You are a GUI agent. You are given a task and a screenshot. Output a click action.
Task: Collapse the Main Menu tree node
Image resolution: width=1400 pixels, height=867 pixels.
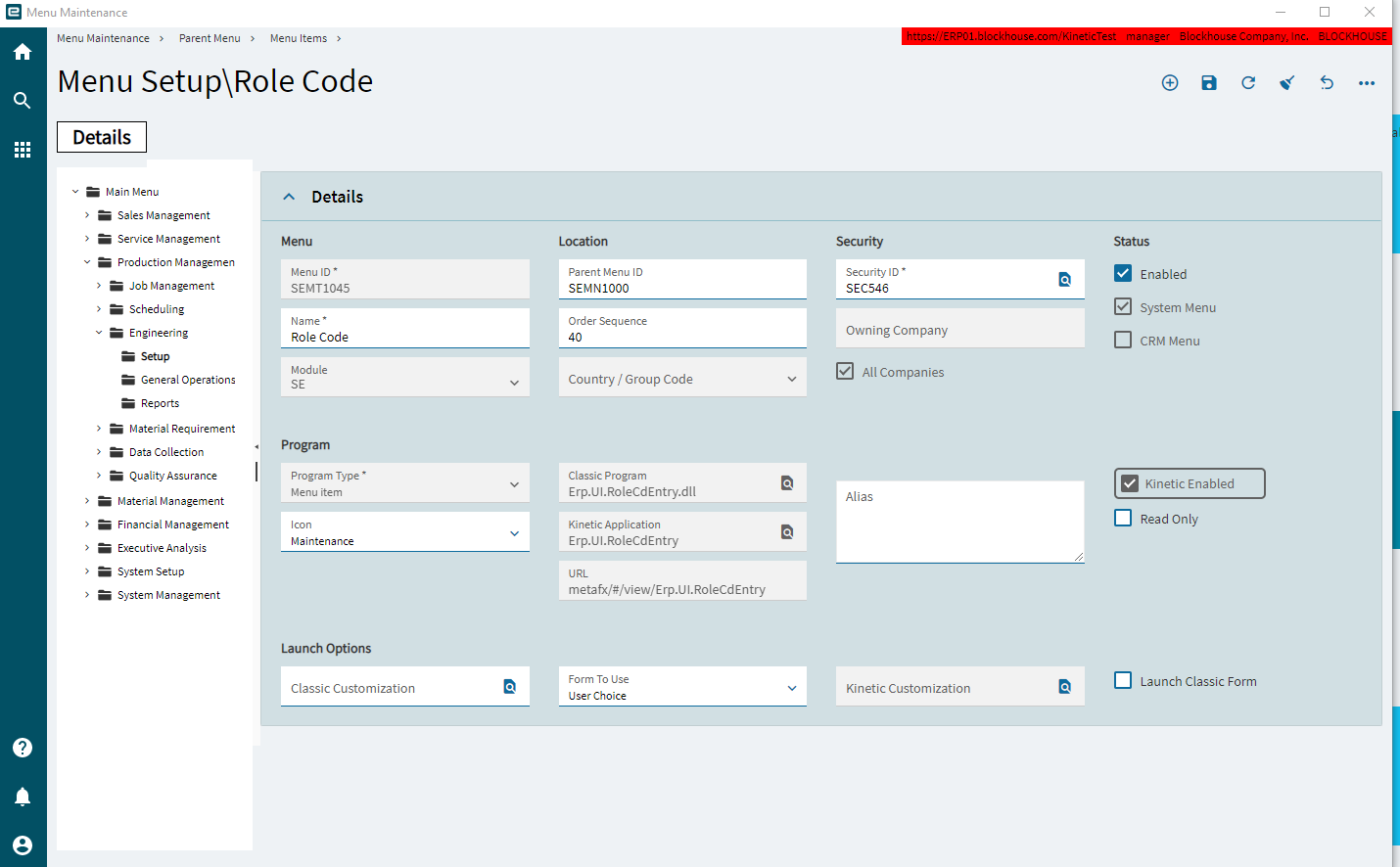(x=75, y=192)
